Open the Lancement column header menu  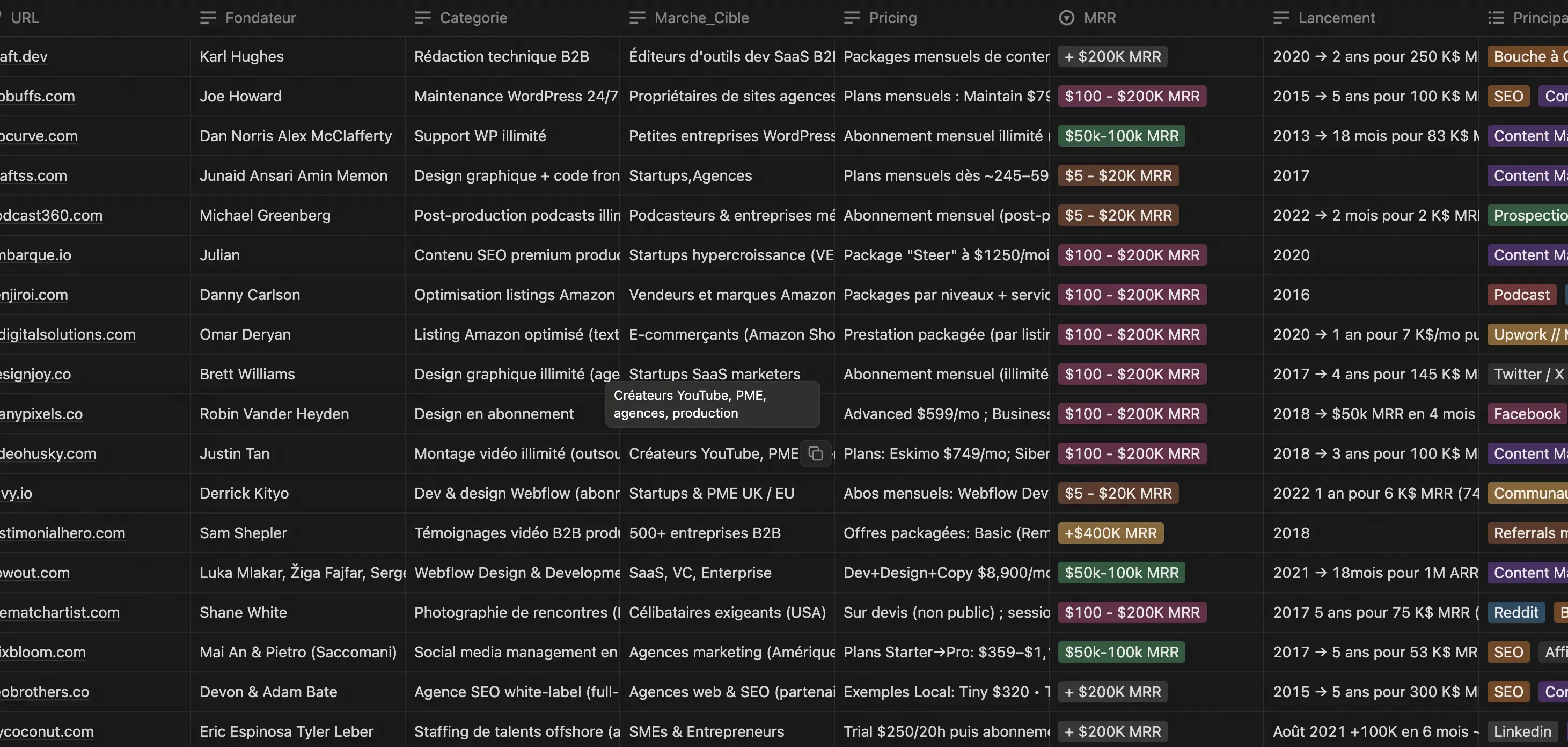(1336, 18)
